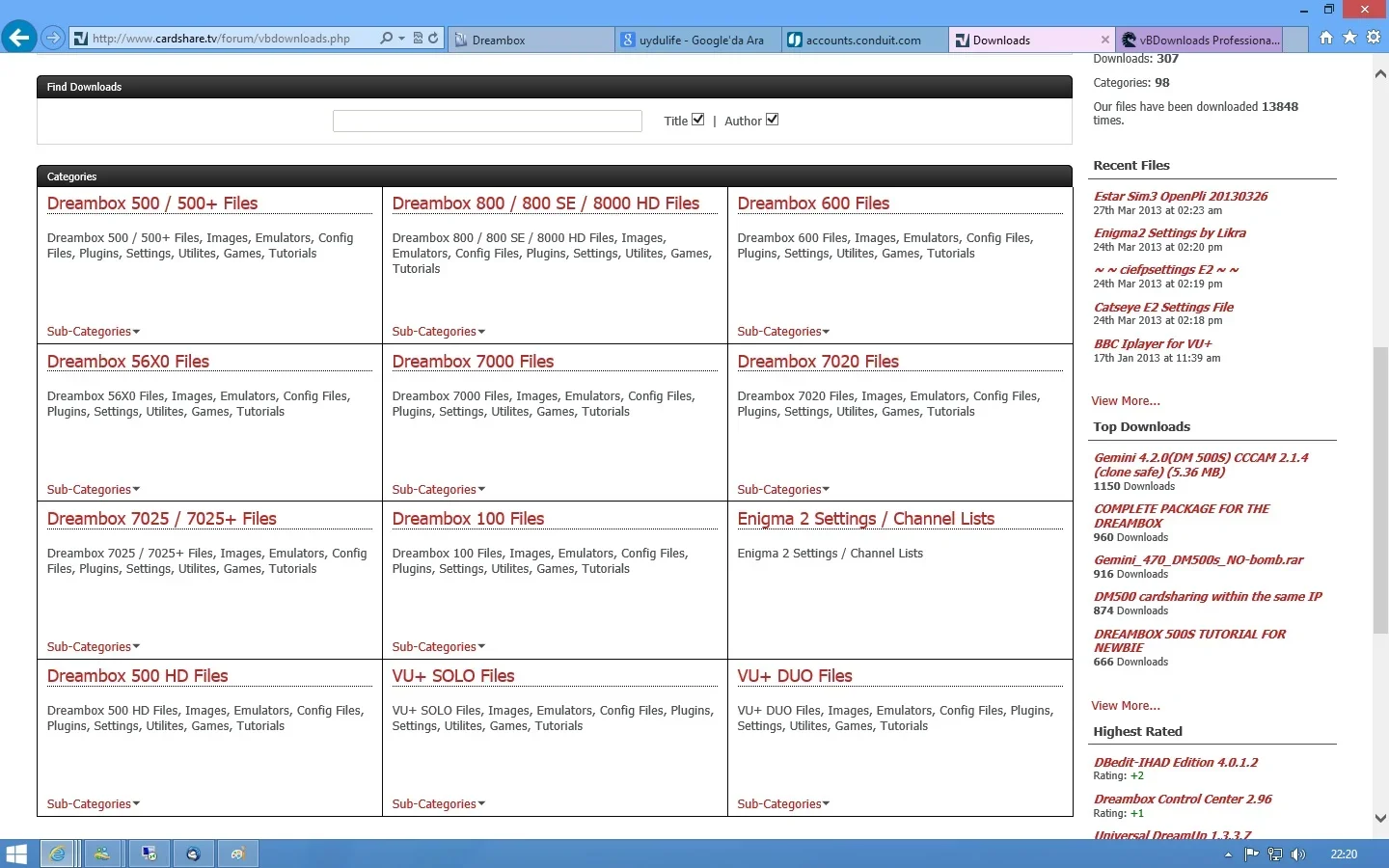
Task: Expand Sub-Categories under Dreambox 500 / 500+ Files
Action: 94,332
